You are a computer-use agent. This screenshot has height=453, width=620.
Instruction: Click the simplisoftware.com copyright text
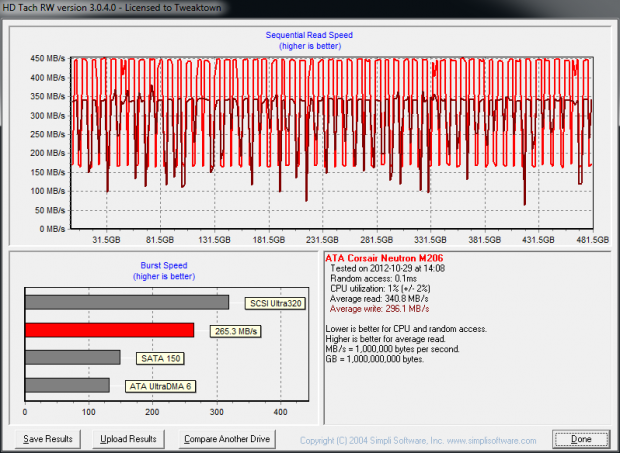click(x=418, y=441)
